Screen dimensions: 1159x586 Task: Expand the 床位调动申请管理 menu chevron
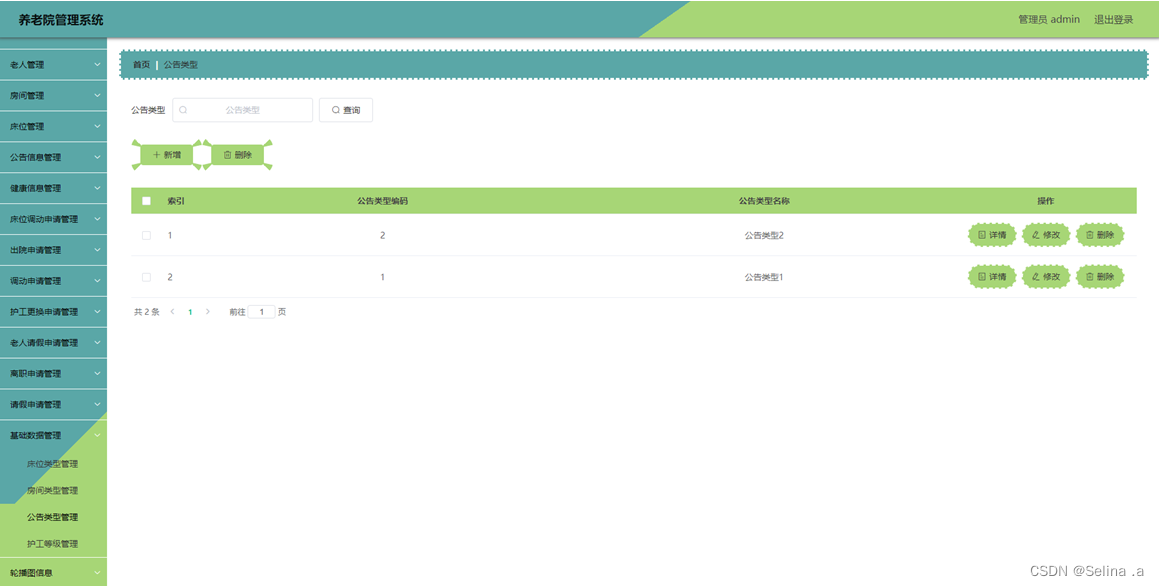coord(97,219)
